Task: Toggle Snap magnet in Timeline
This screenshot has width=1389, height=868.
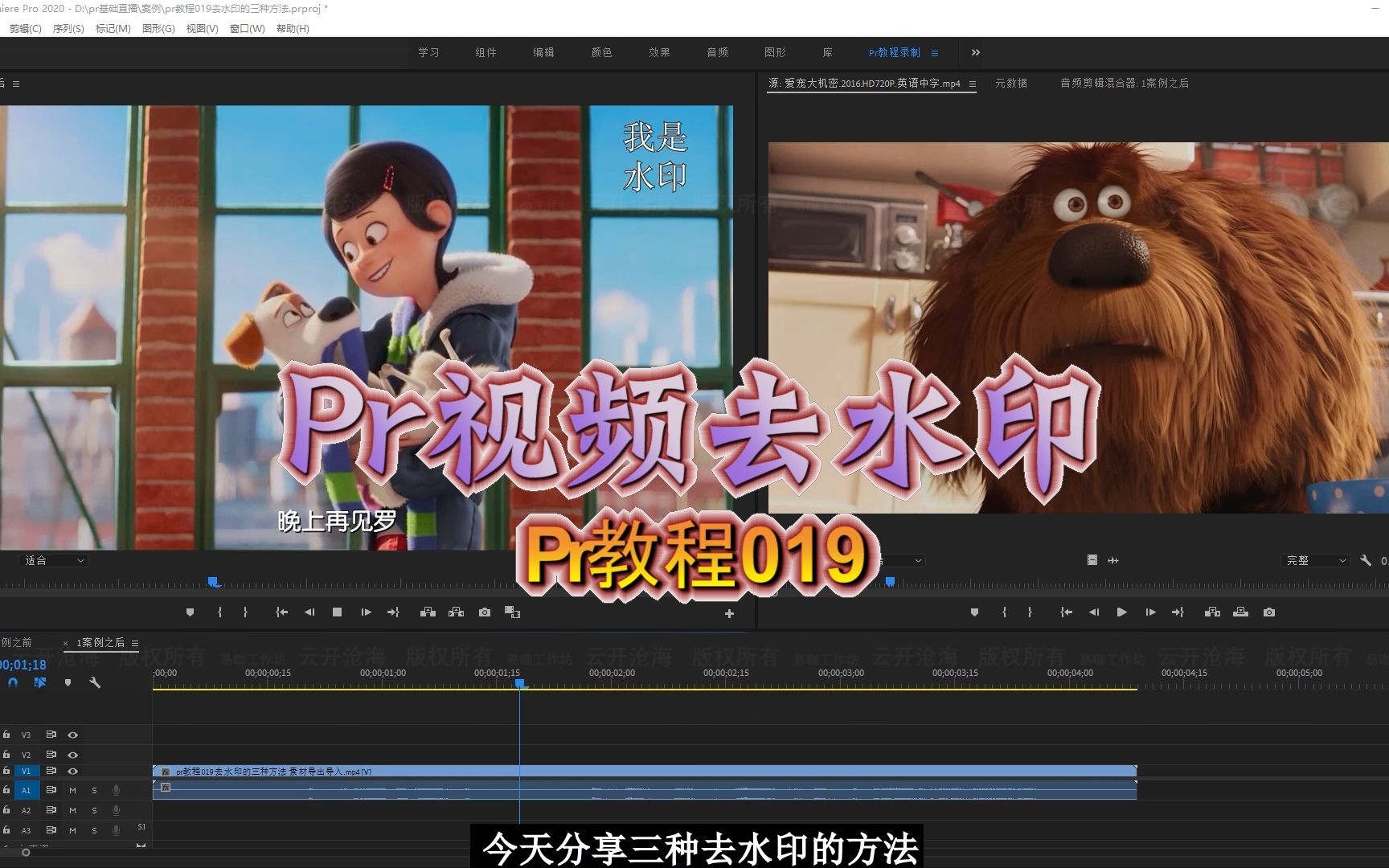Action: [x=13, y=682]
